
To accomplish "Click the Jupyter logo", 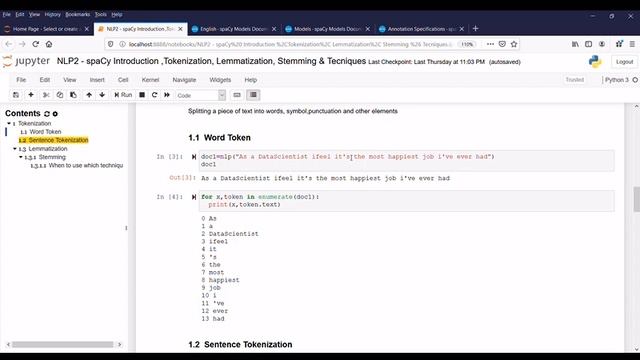I will click(26, 62).
